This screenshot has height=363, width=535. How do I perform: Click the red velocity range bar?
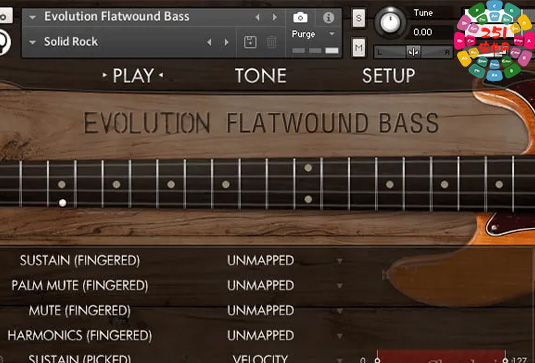[441, 357]
